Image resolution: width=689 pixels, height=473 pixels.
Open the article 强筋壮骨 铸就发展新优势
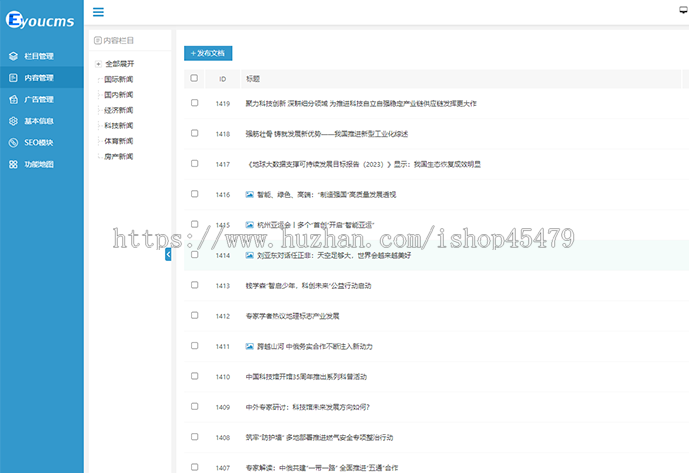coord(326,134)
